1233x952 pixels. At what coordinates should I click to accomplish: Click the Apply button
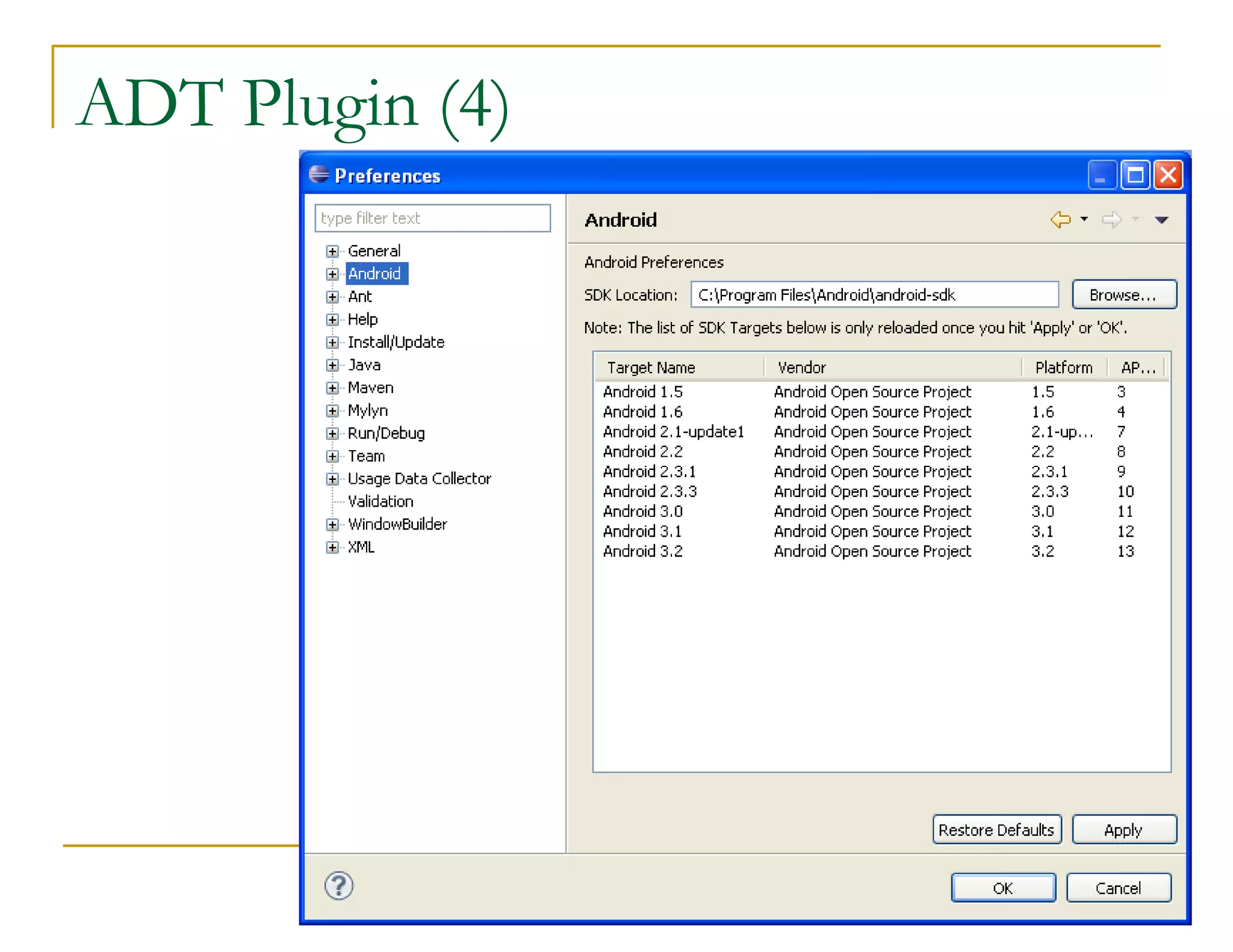tap(1123, 830)
